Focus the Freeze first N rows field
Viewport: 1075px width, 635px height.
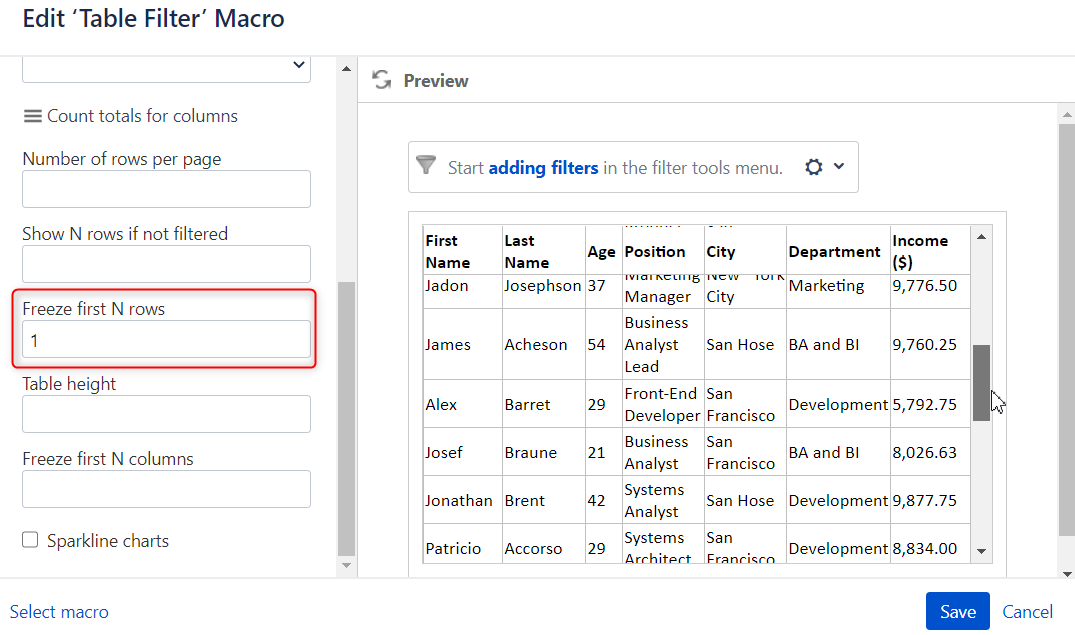pos(166,340)
